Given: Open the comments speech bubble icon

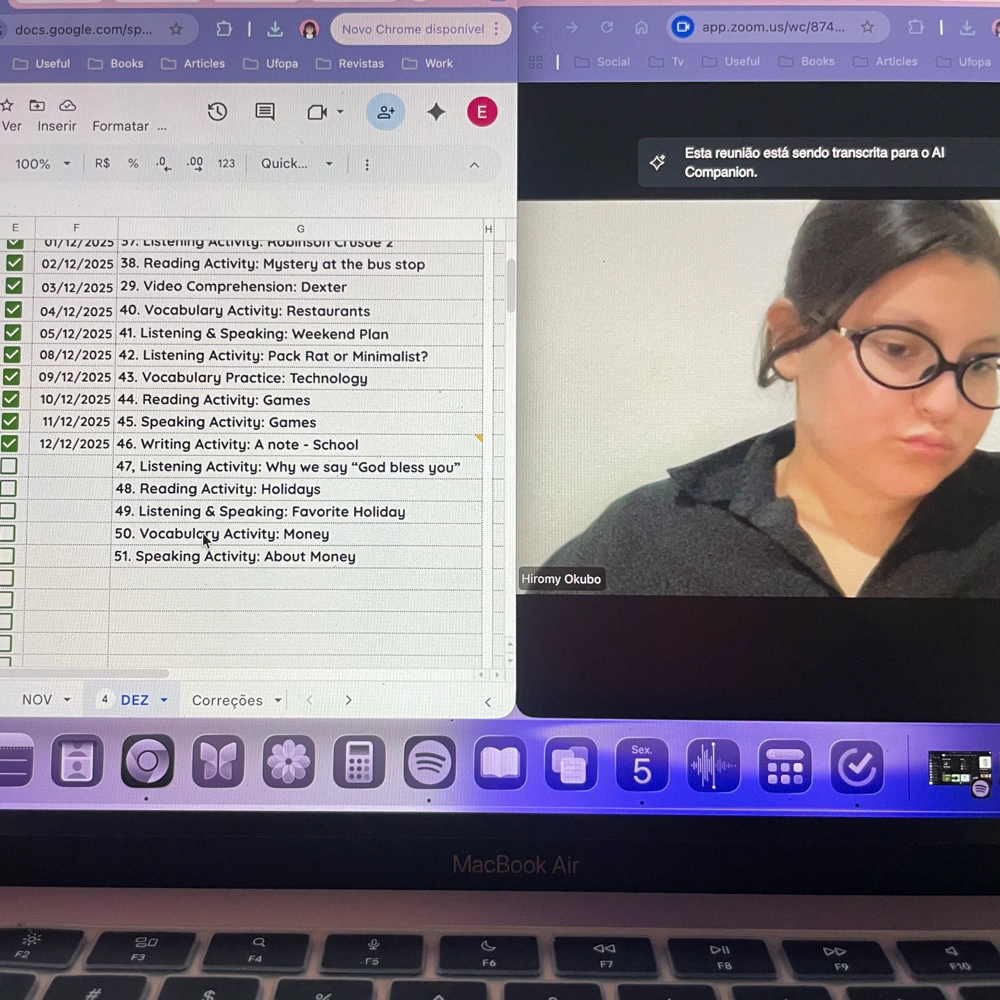Looking at the screenshot, I should [x=265, y=112].
